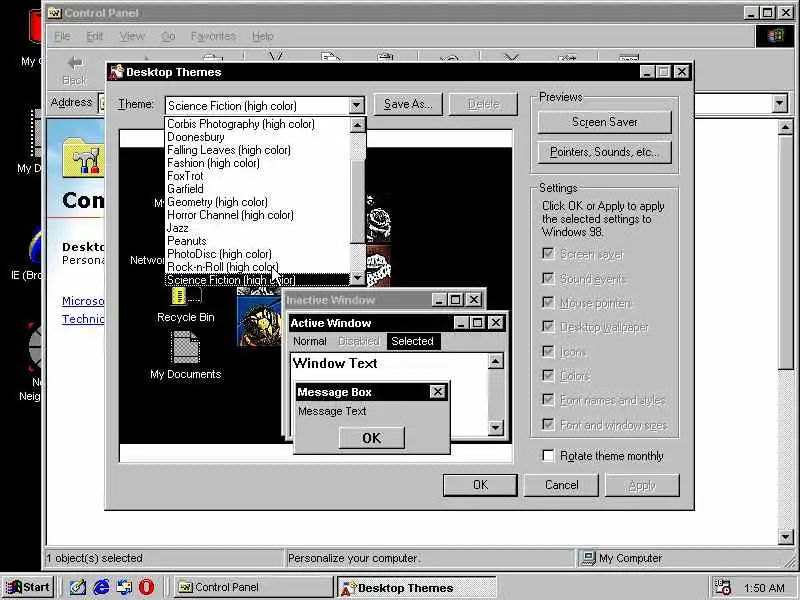
Task: Open the Start menu
Action: (x=29, y=587)
